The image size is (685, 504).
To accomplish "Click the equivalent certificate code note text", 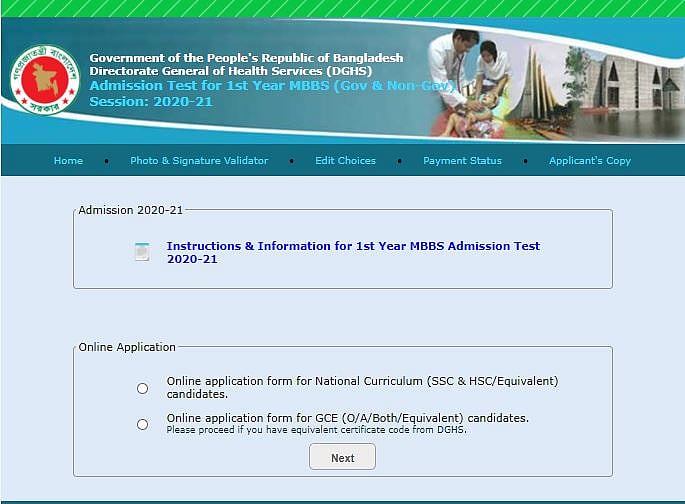I will click(316, 430).
